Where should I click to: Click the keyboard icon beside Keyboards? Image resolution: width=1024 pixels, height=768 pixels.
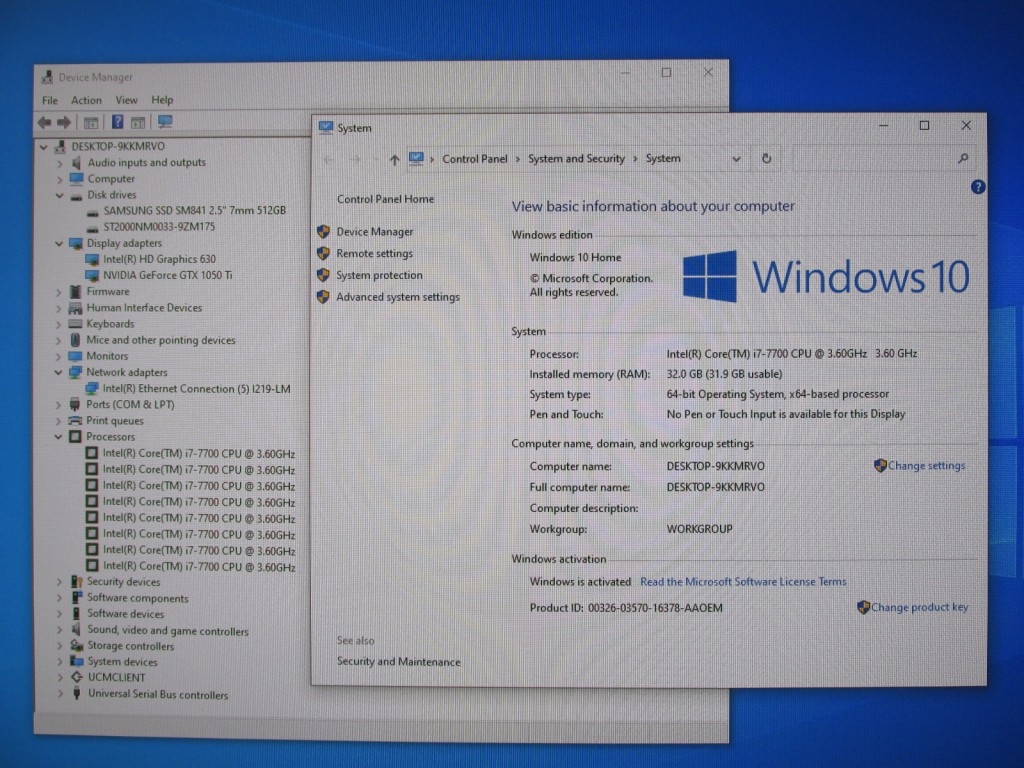(76, 324)
